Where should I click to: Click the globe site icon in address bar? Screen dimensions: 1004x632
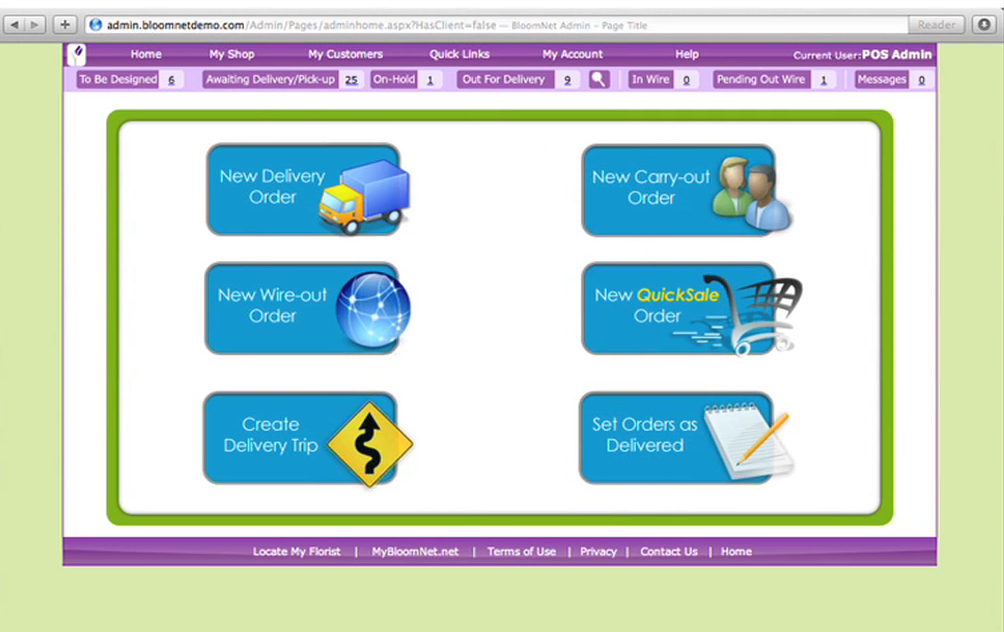(95, 25)
